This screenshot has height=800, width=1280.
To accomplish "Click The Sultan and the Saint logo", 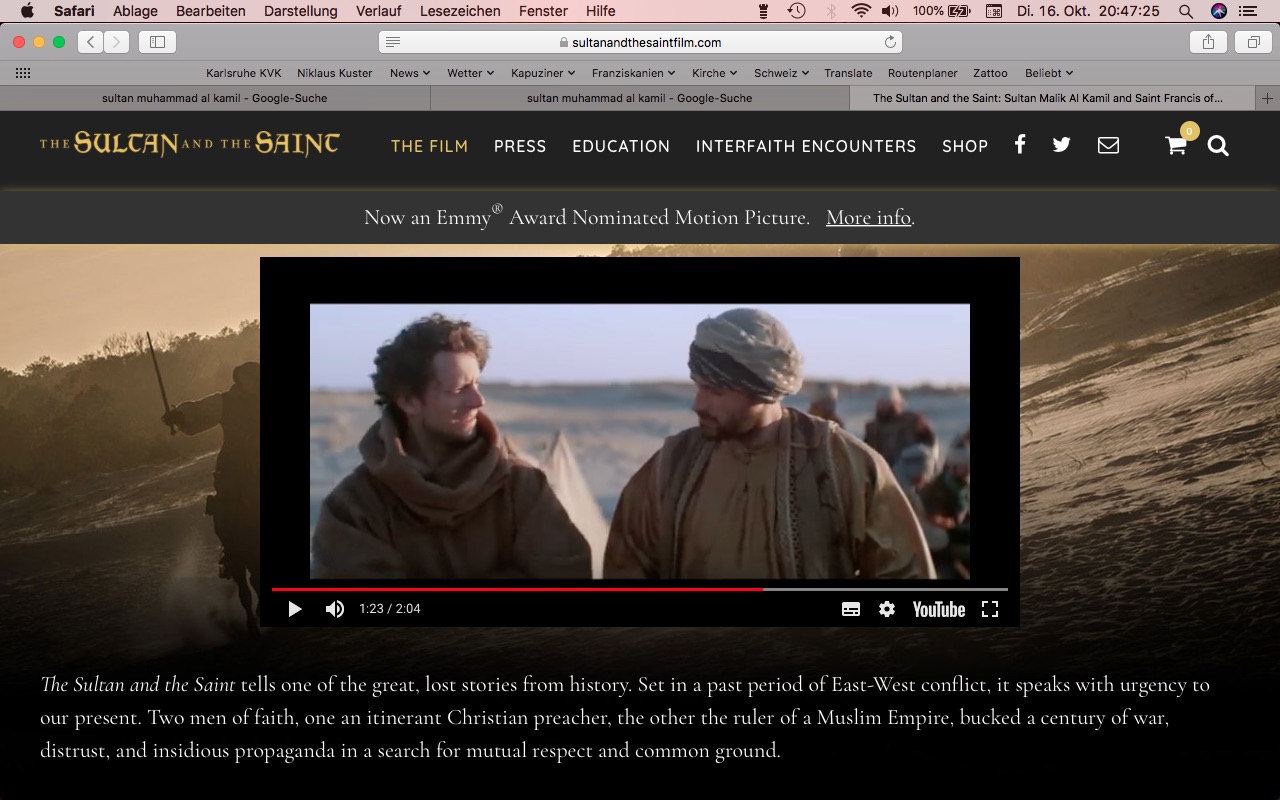I will coord(190,144).
